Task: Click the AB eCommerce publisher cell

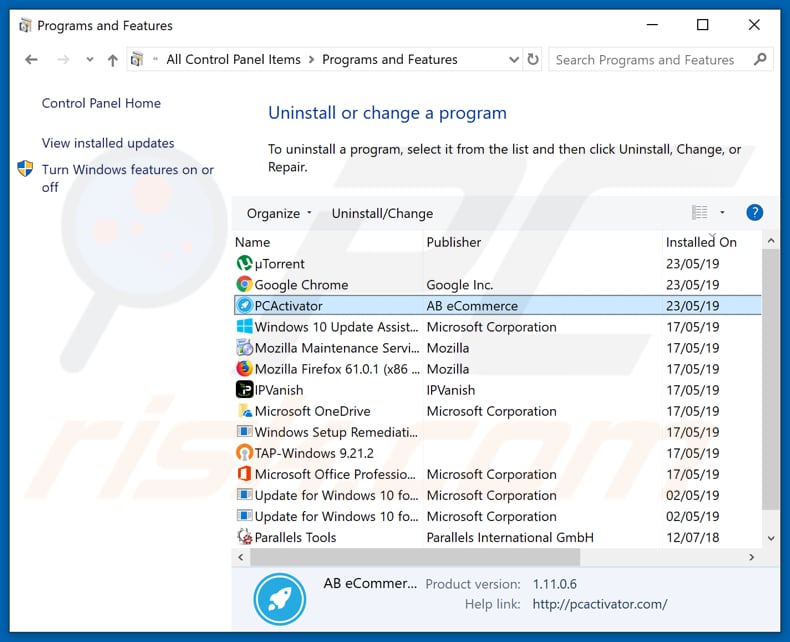Action: coord(472,306)
